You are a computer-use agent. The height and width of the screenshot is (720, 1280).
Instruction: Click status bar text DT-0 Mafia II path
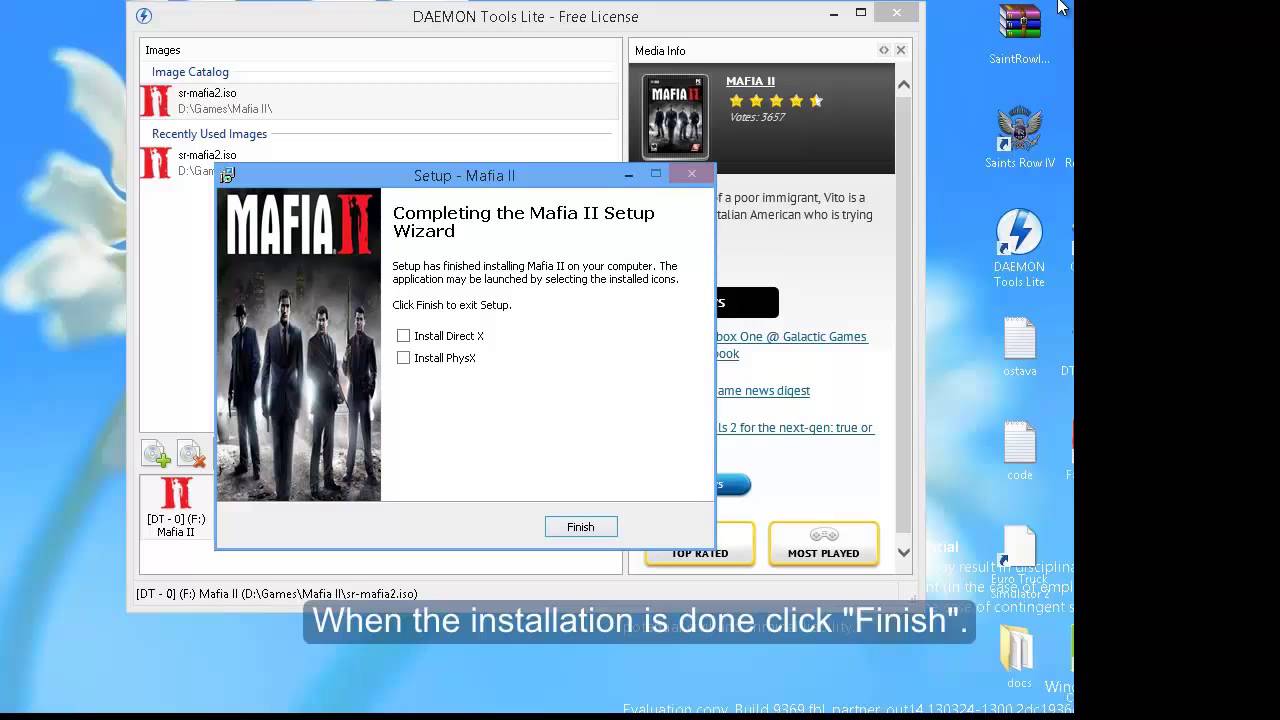pos(277,594)
